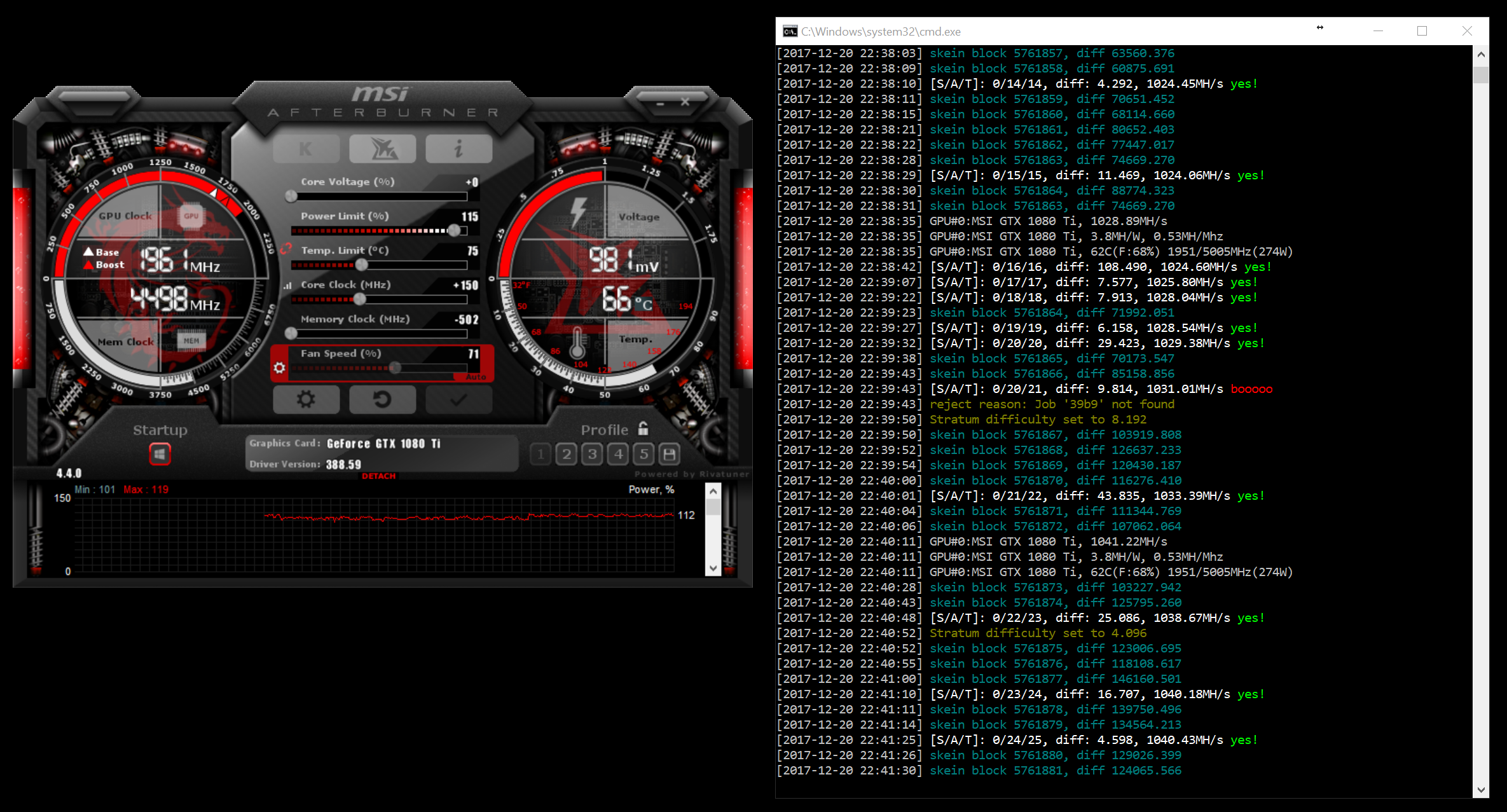This screenshot has width=1507, height=812.
Task: Click the MEM chip icon in the clock gauge
Action: click(x=191, y=341)
